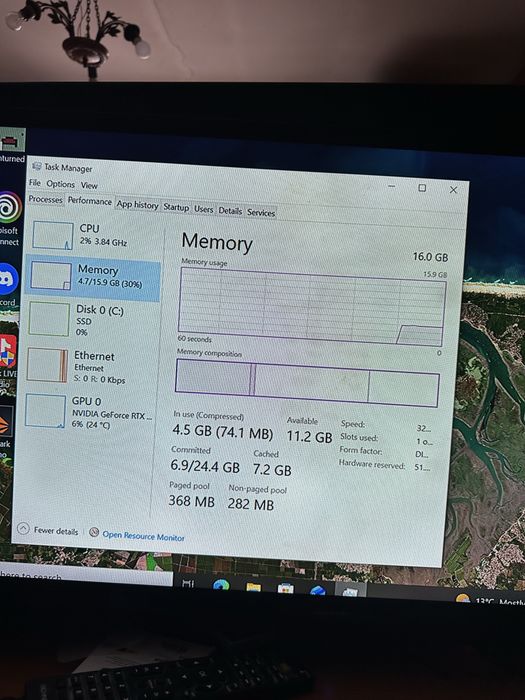
Task: Click the Slots used: label
Action: pos(359,437)
